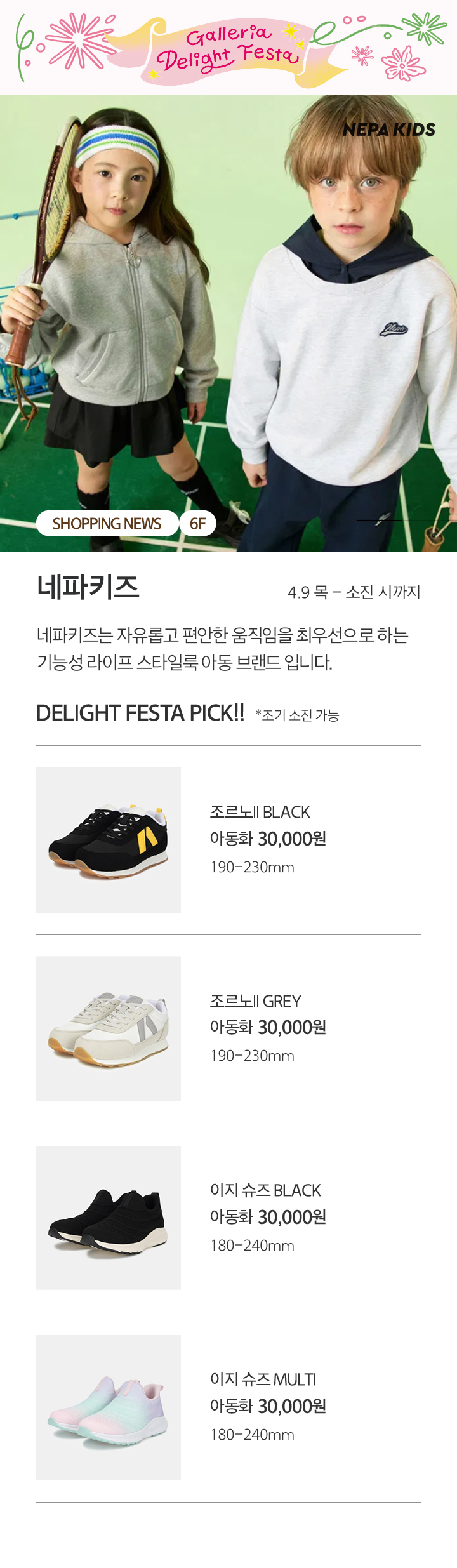Click the 조르노II BLACK product name
This screenshot has height=1568, width=457.
coord(260,812)
